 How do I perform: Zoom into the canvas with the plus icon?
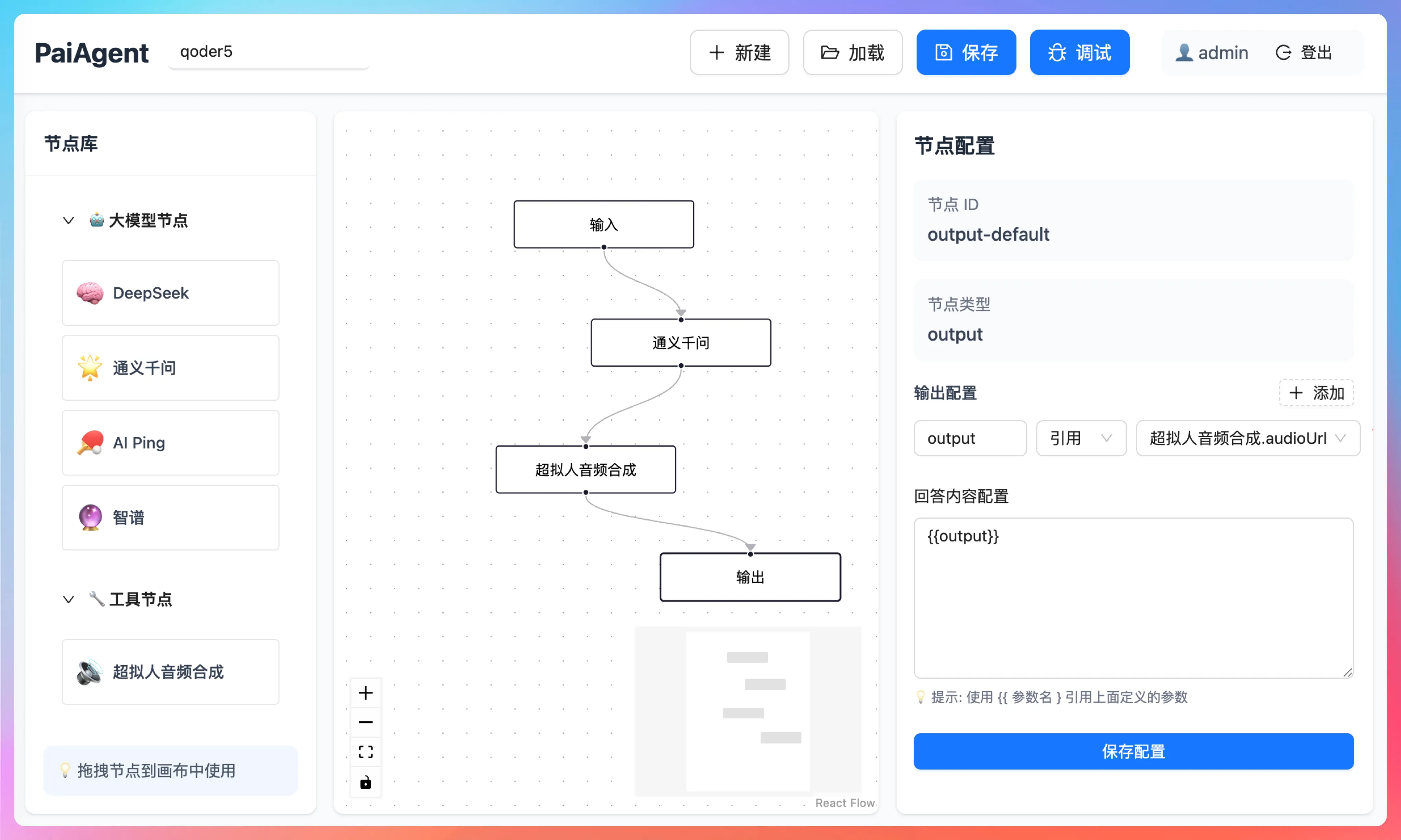coord(365,692)
